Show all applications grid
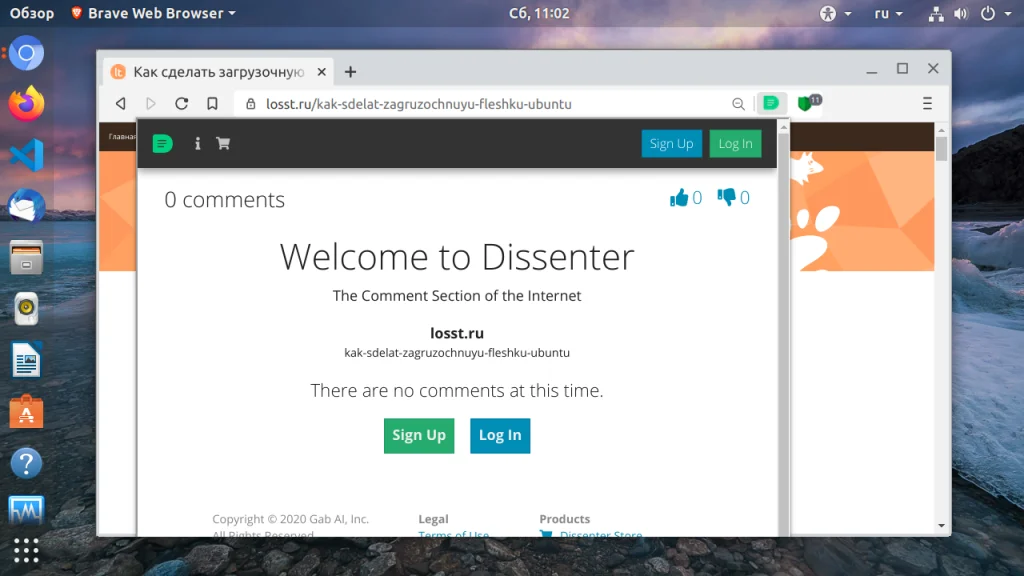Screen dimensions: 1024x576 [26, 550]
